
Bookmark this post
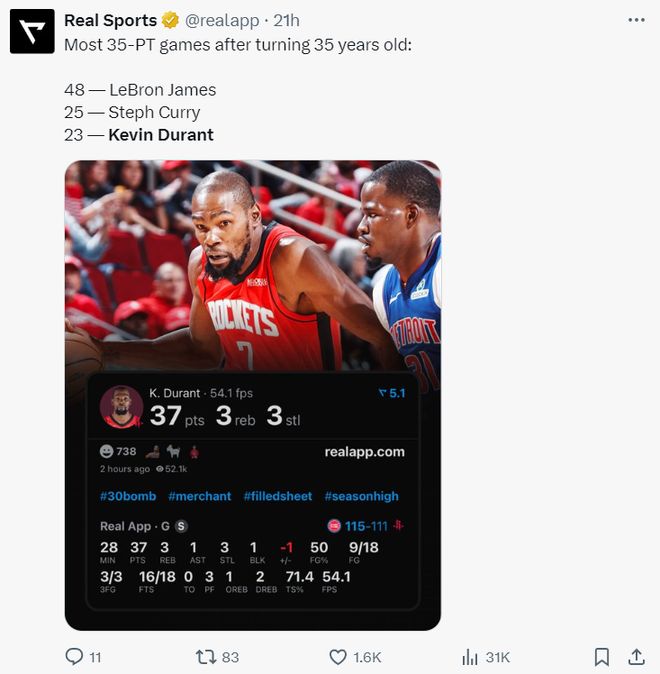pyautogui.click(x=602, y=657)
